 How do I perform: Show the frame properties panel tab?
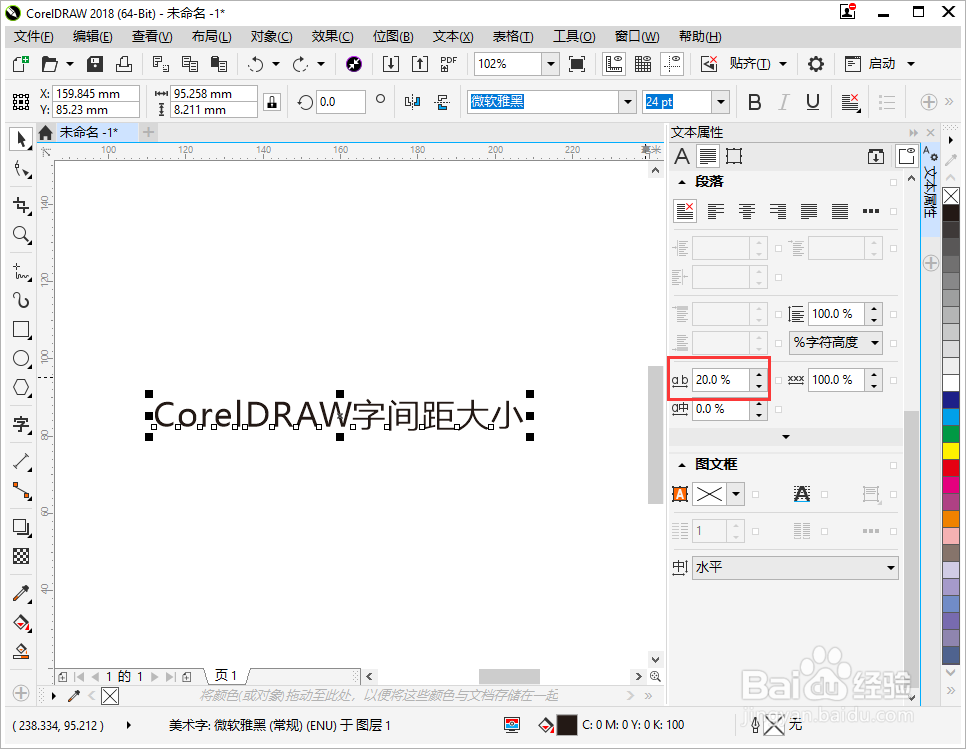[734, 156]
